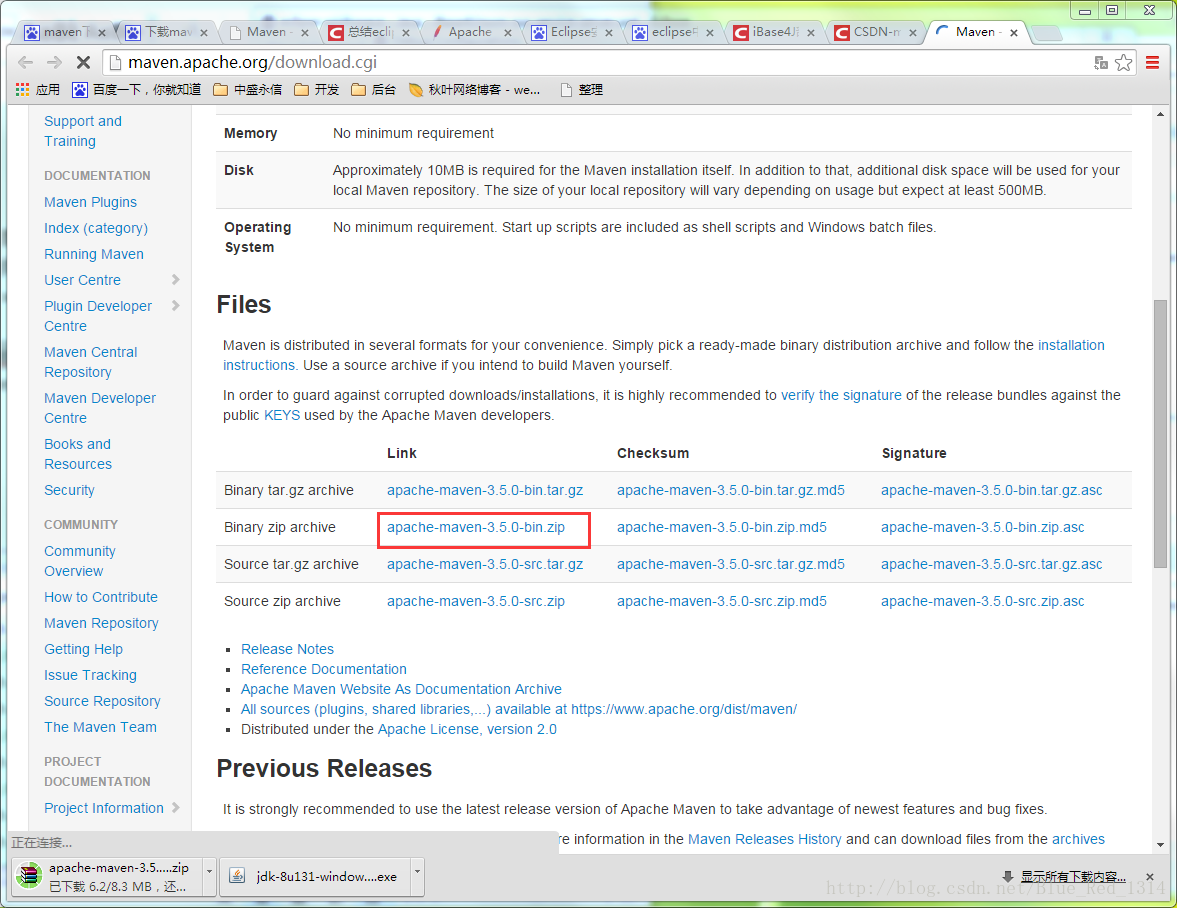Bookmark this page with the star icon

[1123, 63]
